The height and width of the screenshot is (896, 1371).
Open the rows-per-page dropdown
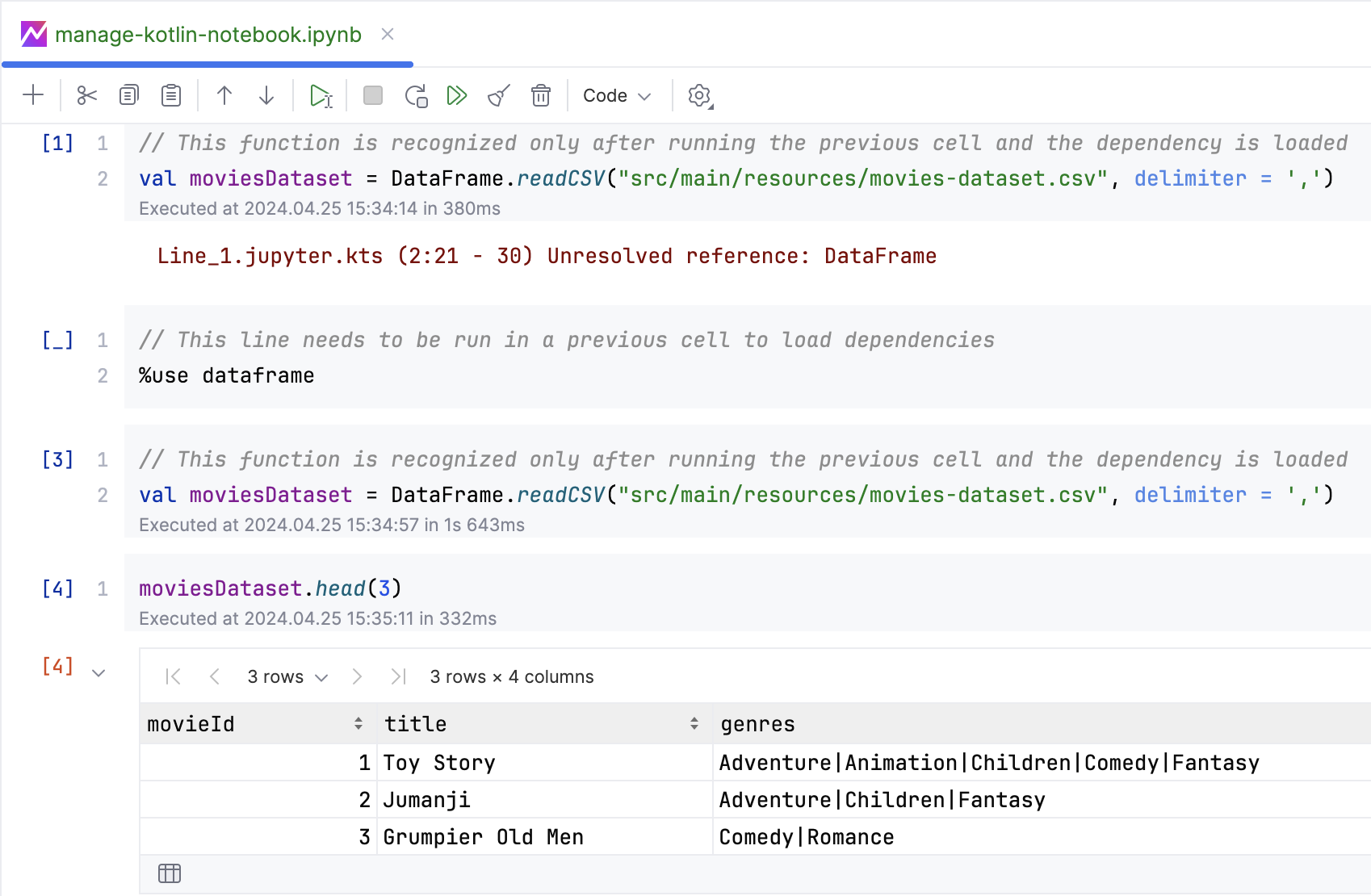tap(287, 676)
